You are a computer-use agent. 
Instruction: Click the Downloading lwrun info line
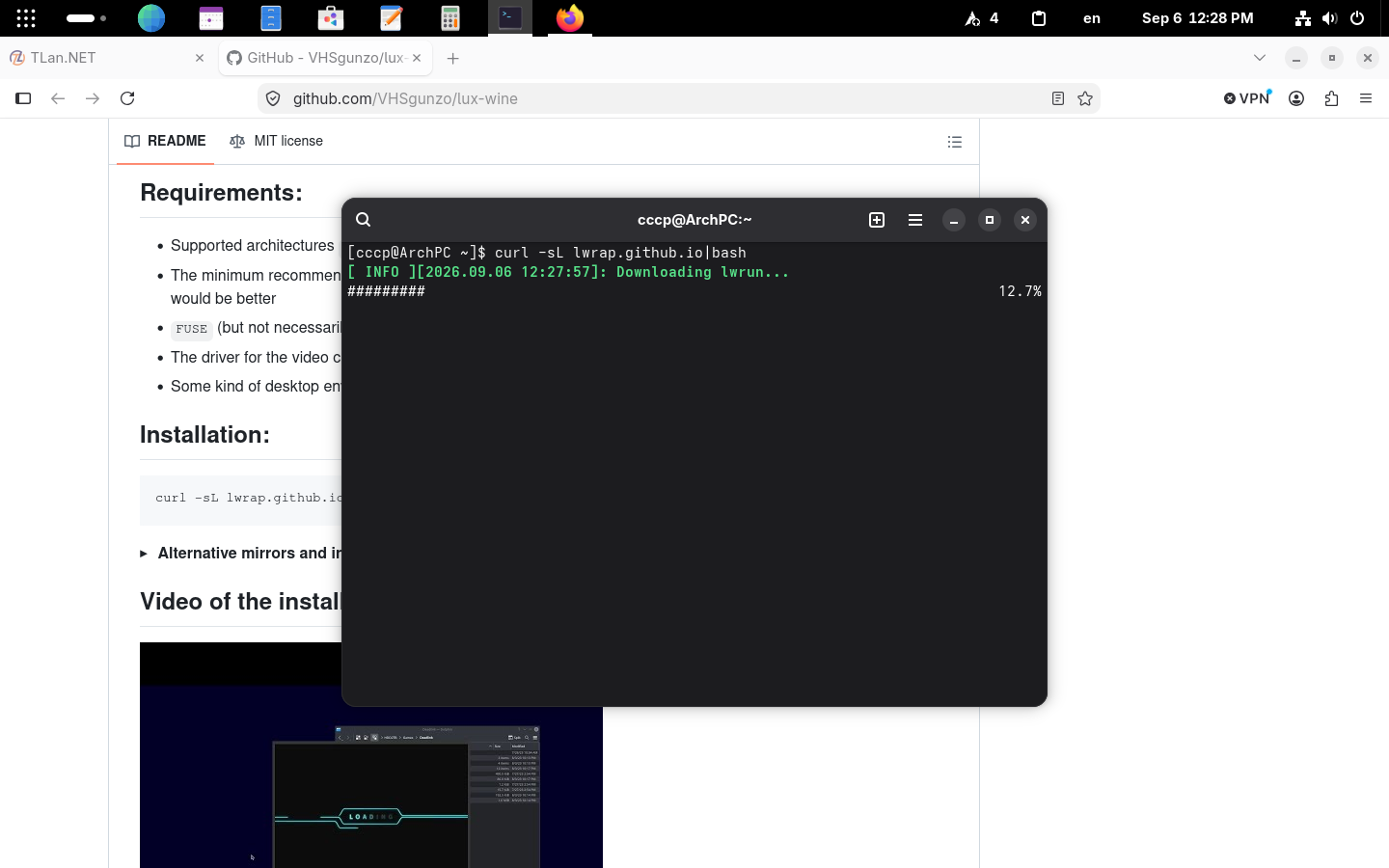pos(568,272)
